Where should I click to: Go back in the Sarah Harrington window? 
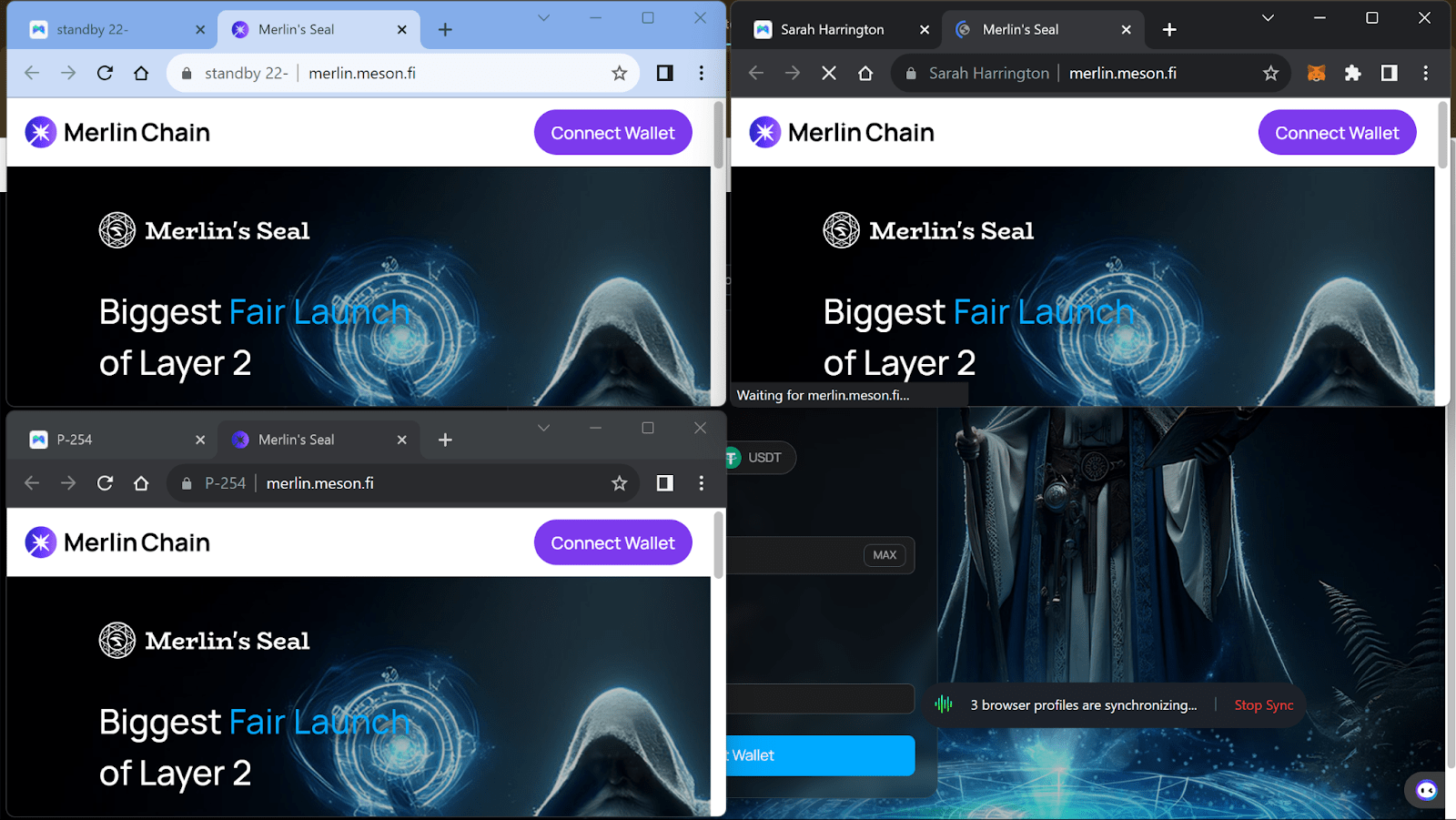pyautogui.click(x=756, y=73)
